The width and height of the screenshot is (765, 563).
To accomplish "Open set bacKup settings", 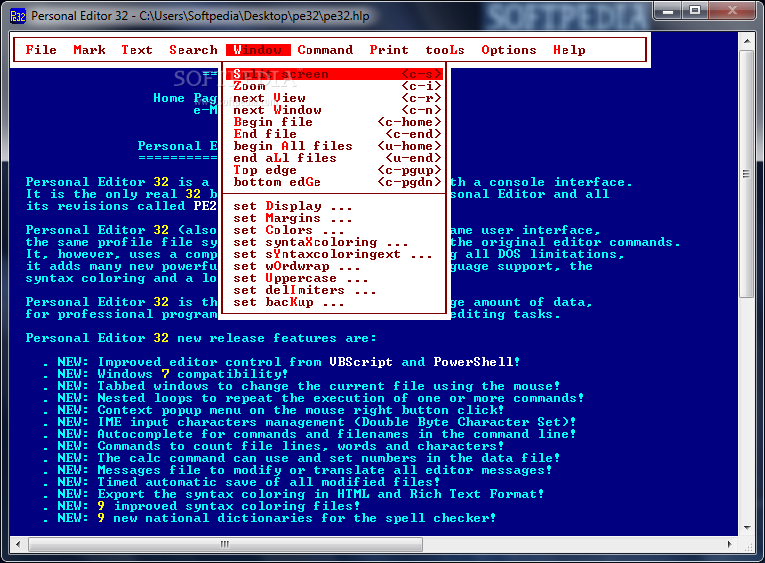I will click(334, 302).
